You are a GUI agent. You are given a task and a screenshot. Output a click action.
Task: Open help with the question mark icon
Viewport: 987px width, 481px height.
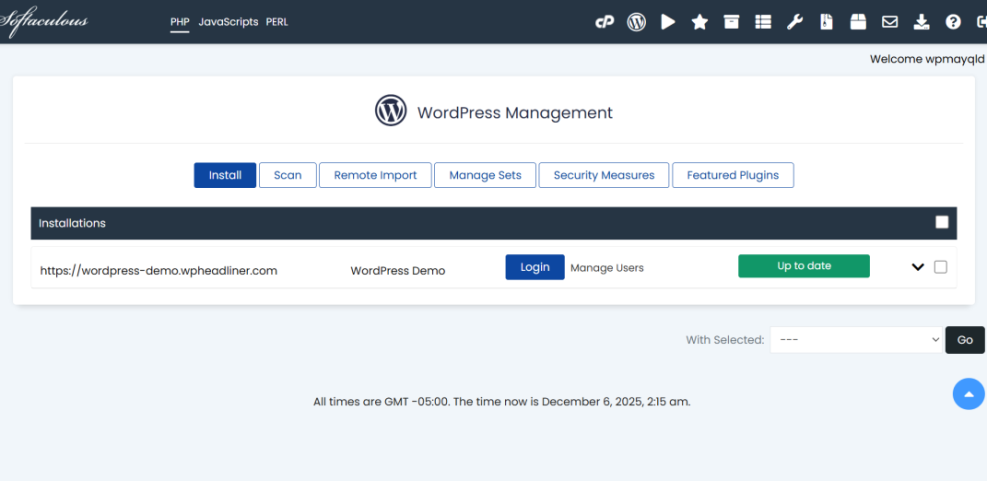click(x=953, y=22)
